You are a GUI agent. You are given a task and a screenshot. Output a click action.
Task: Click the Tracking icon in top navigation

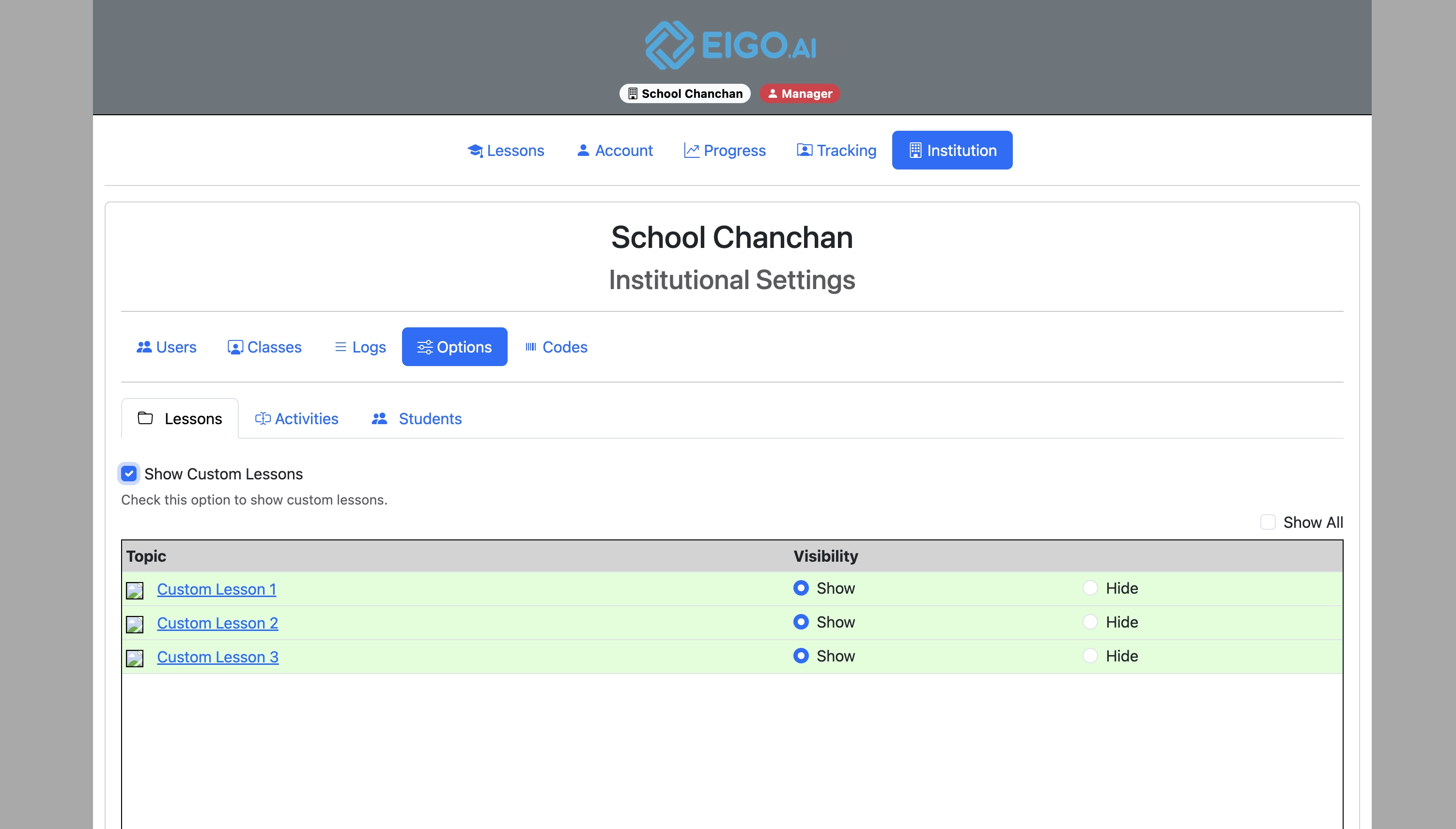805,150
